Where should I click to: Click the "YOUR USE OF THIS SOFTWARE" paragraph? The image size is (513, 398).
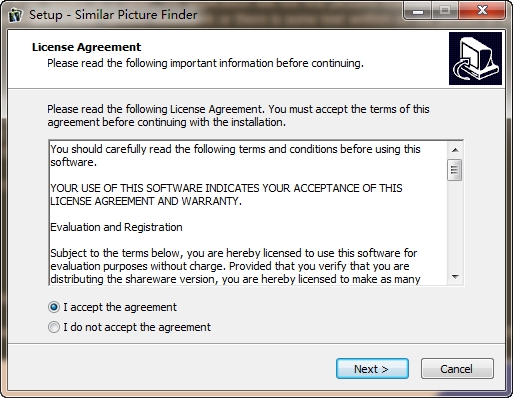click(226, 195)
